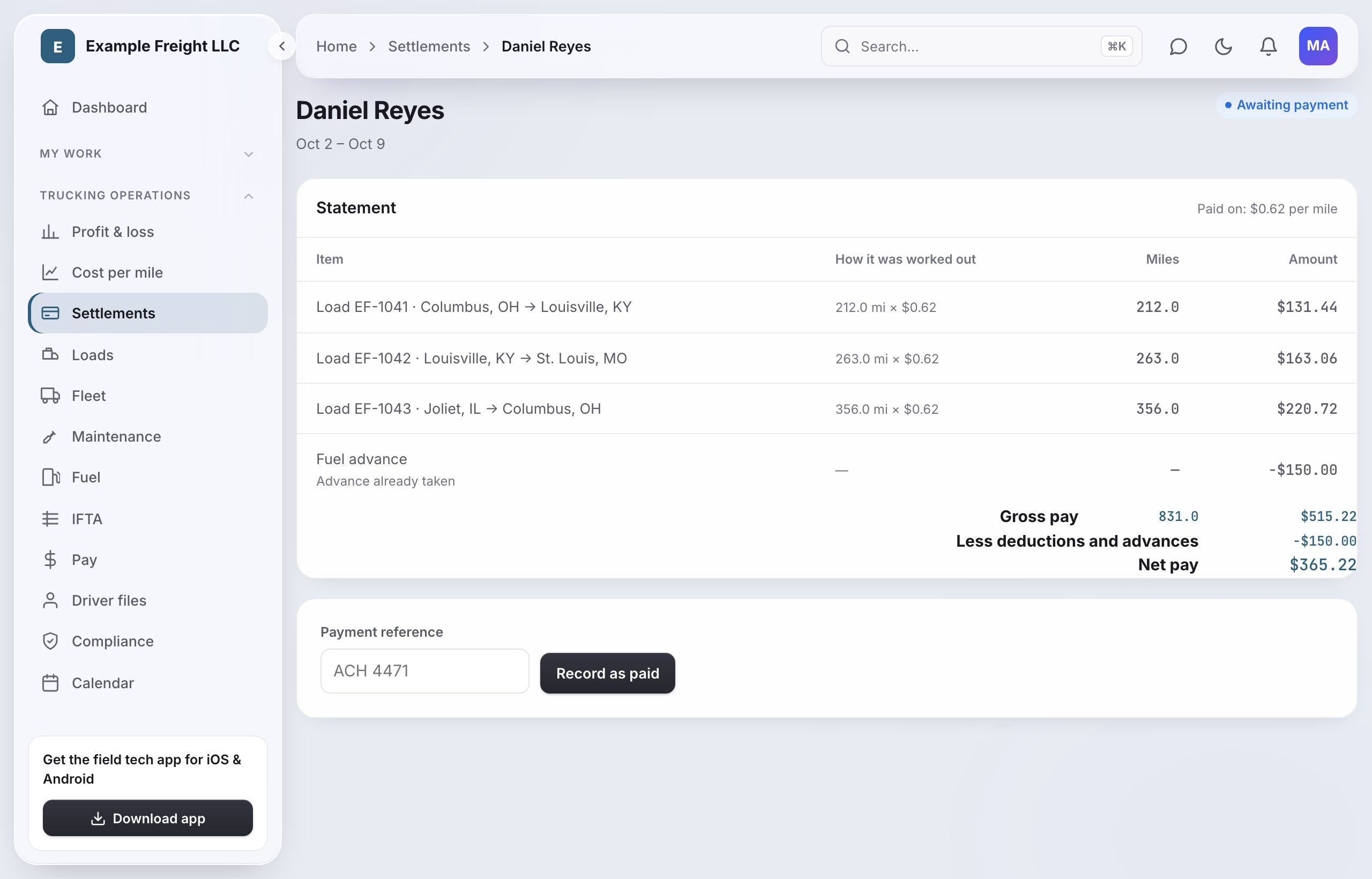Open notifications bell

pyautogui.click(x=1268, y=46)
